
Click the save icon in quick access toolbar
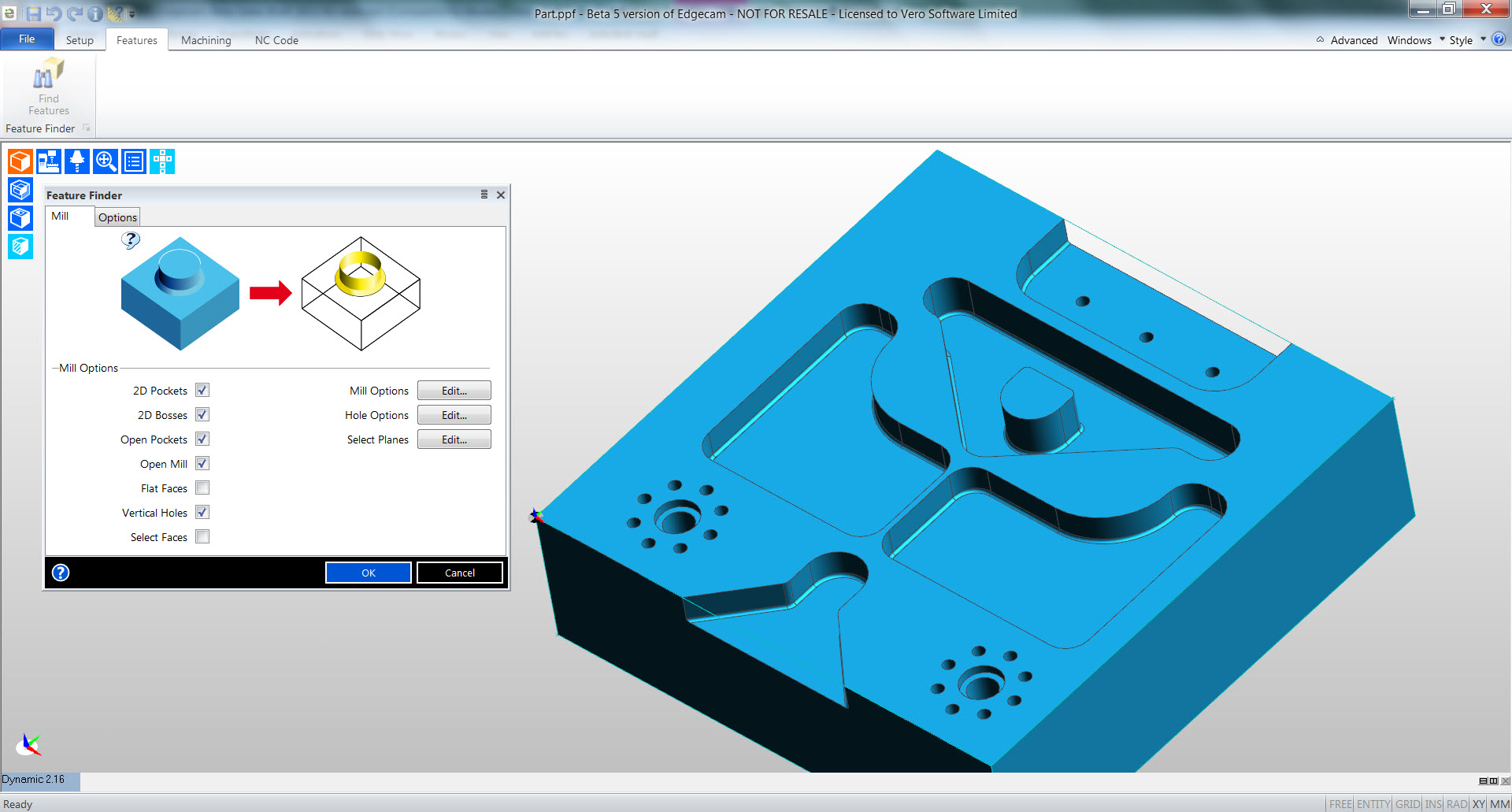[x=33, y=13]
